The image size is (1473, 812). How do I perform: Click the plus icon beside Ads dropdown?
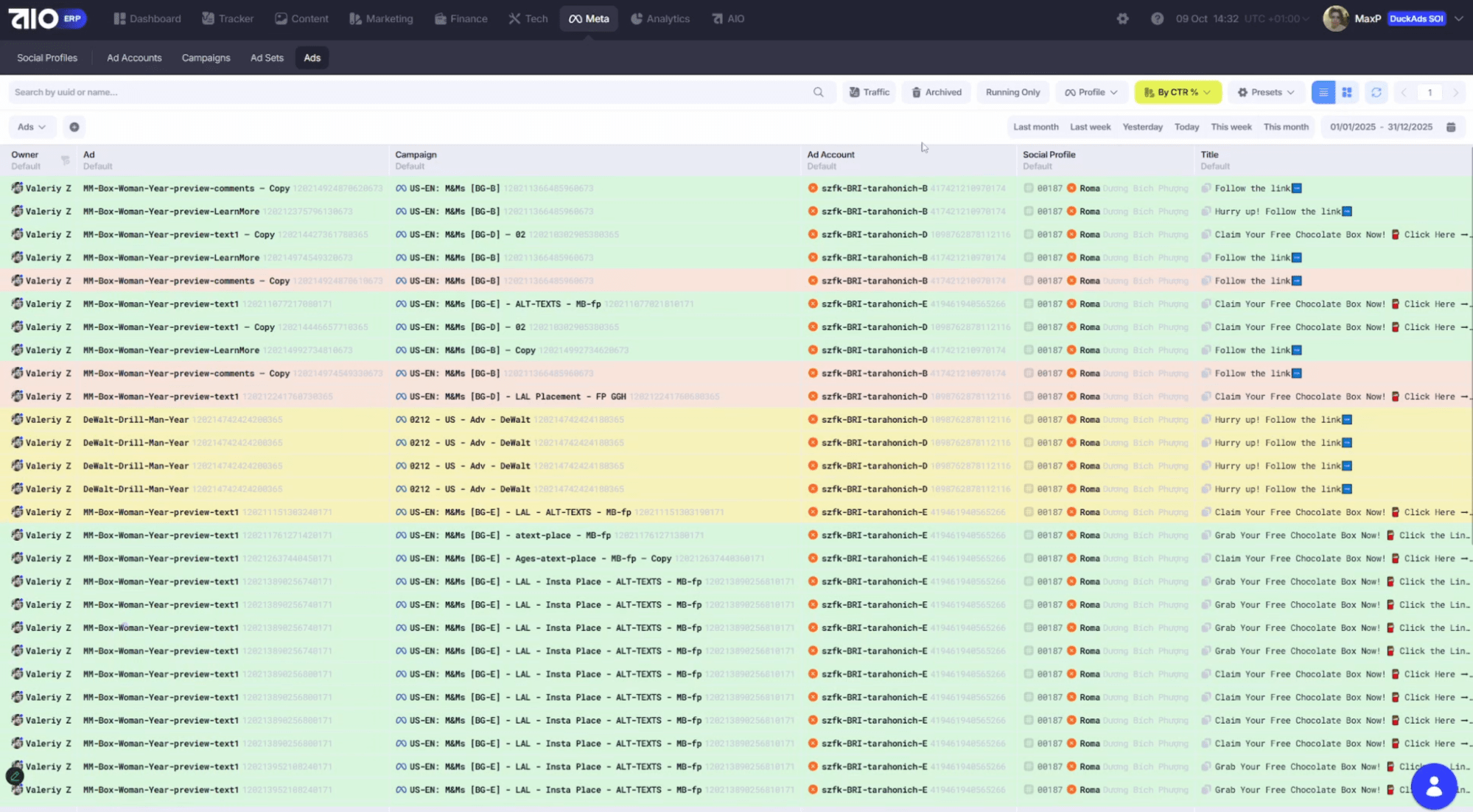point(74,127)
